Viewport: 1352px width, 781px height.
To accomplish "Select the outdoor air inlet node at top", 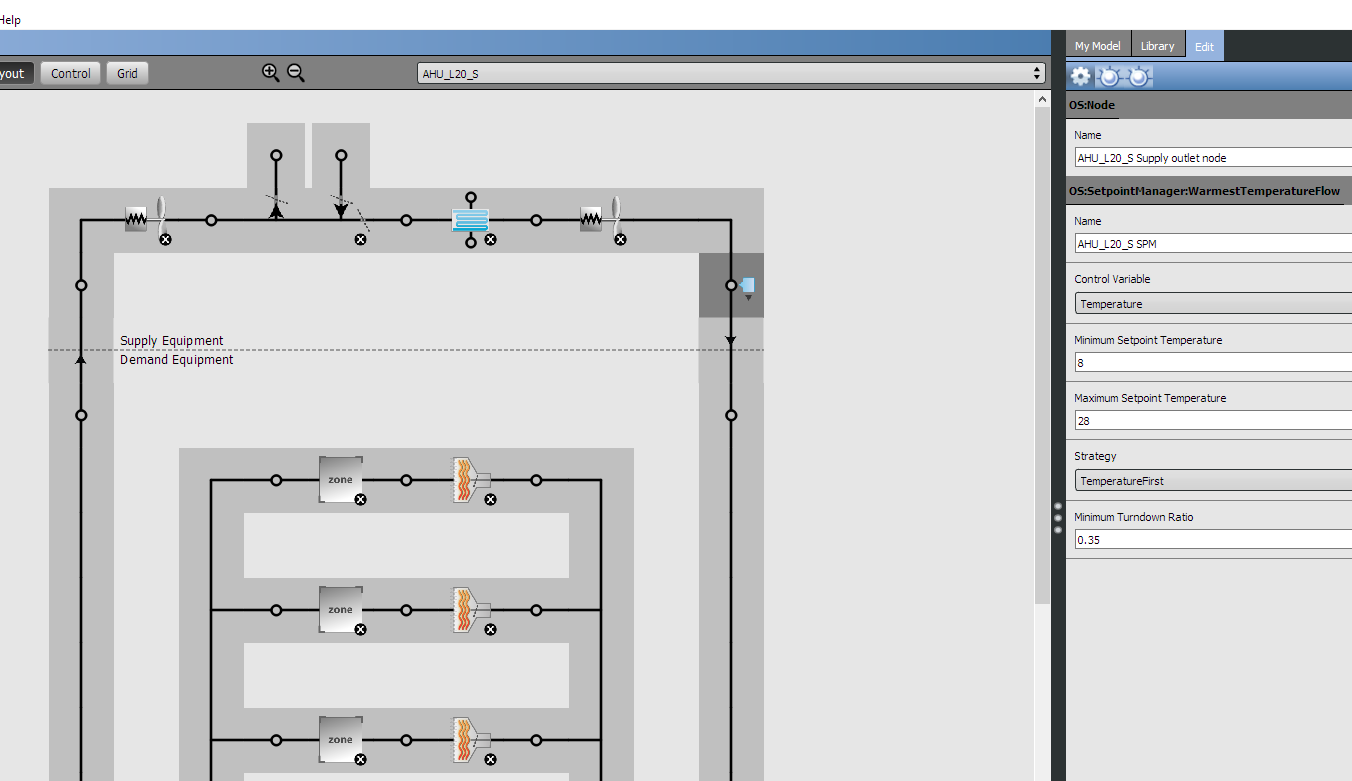I will pos(341,155).
